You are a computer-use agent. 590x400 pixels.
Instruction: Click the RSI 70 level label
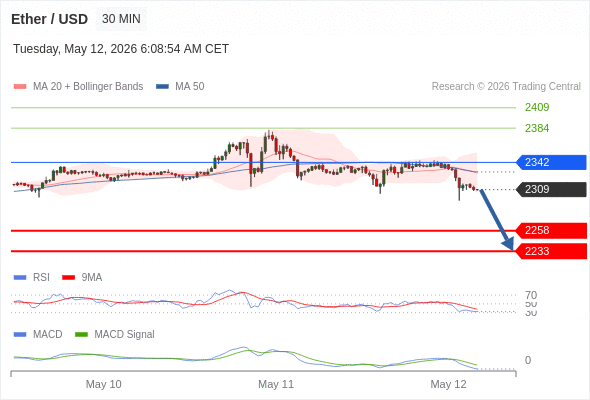point(531,295)
